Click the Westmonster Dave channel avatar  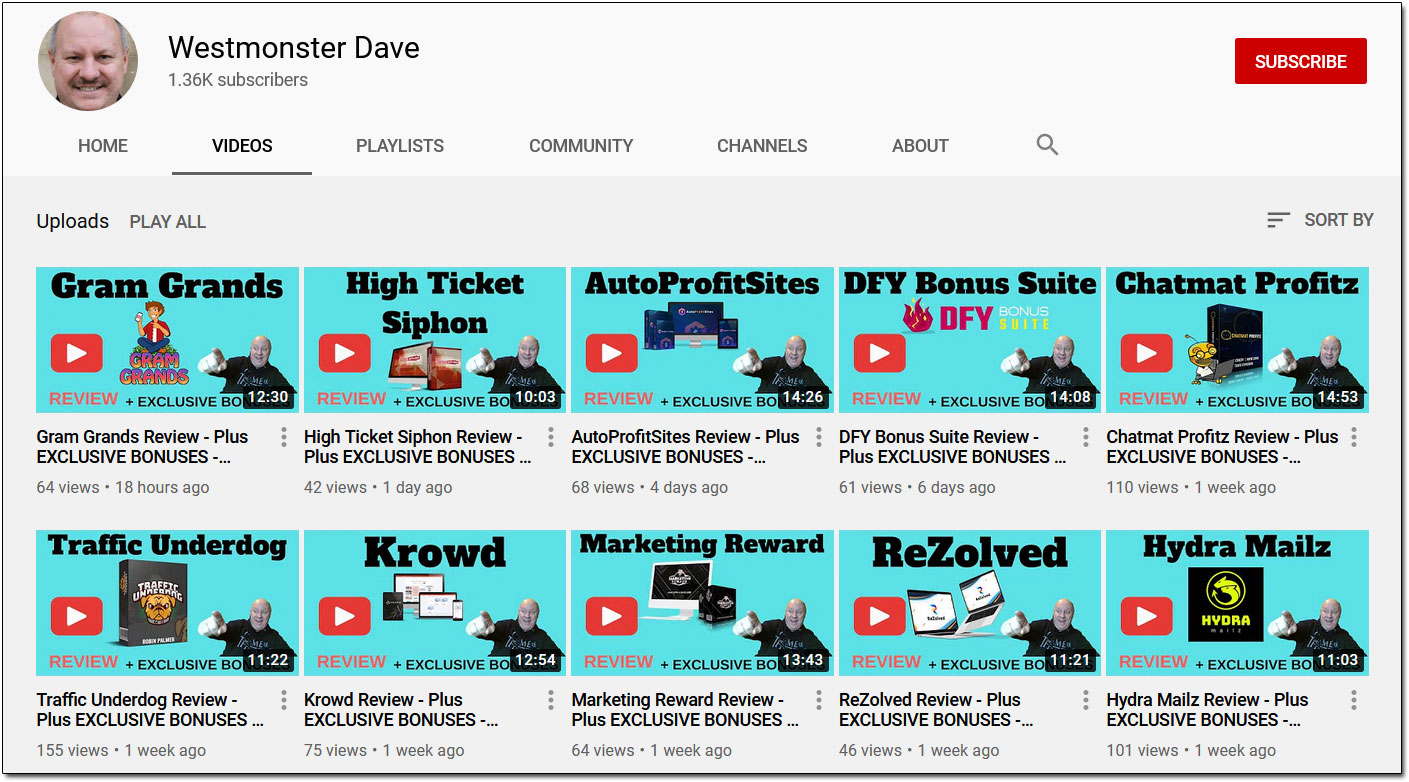88,62
